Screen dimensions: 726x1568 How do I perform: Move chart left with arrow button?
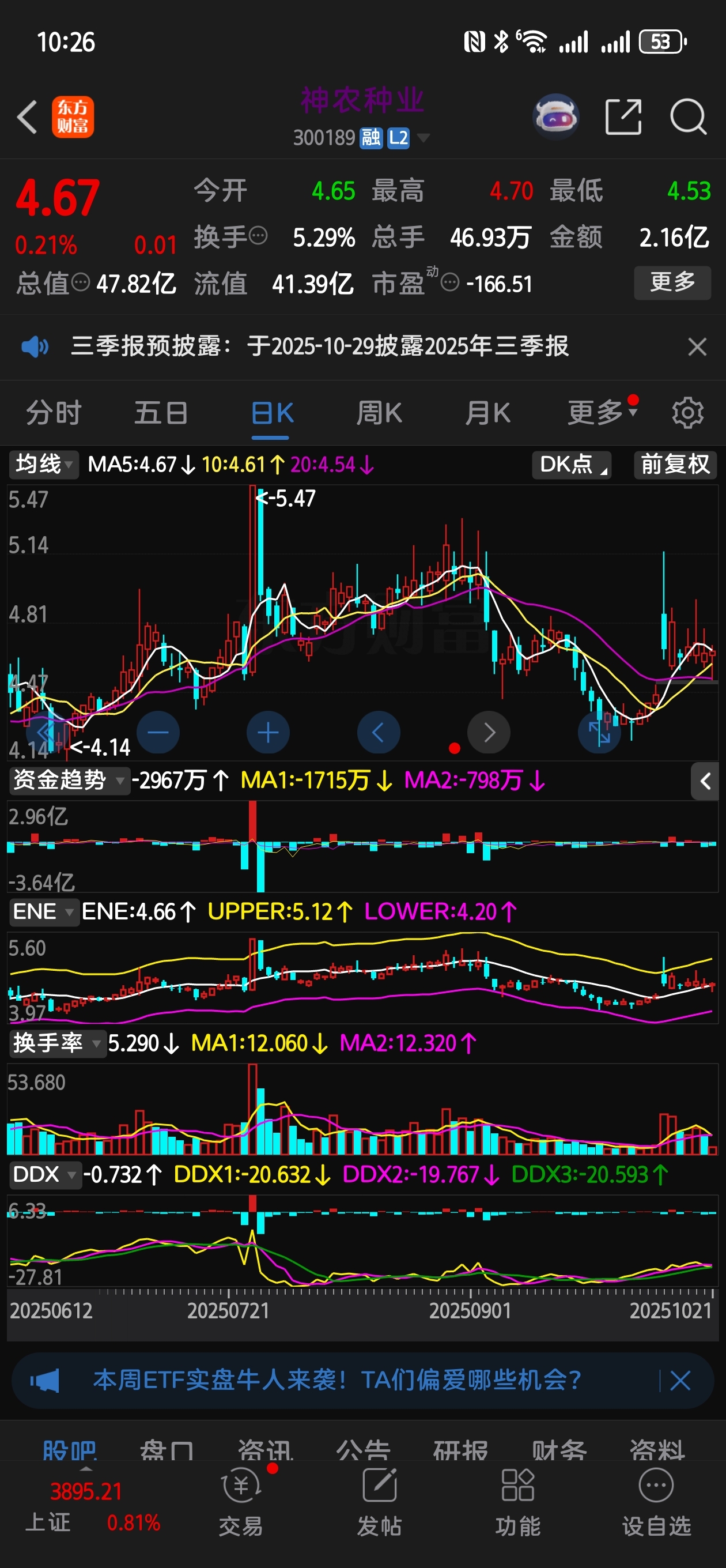point(379,732)
